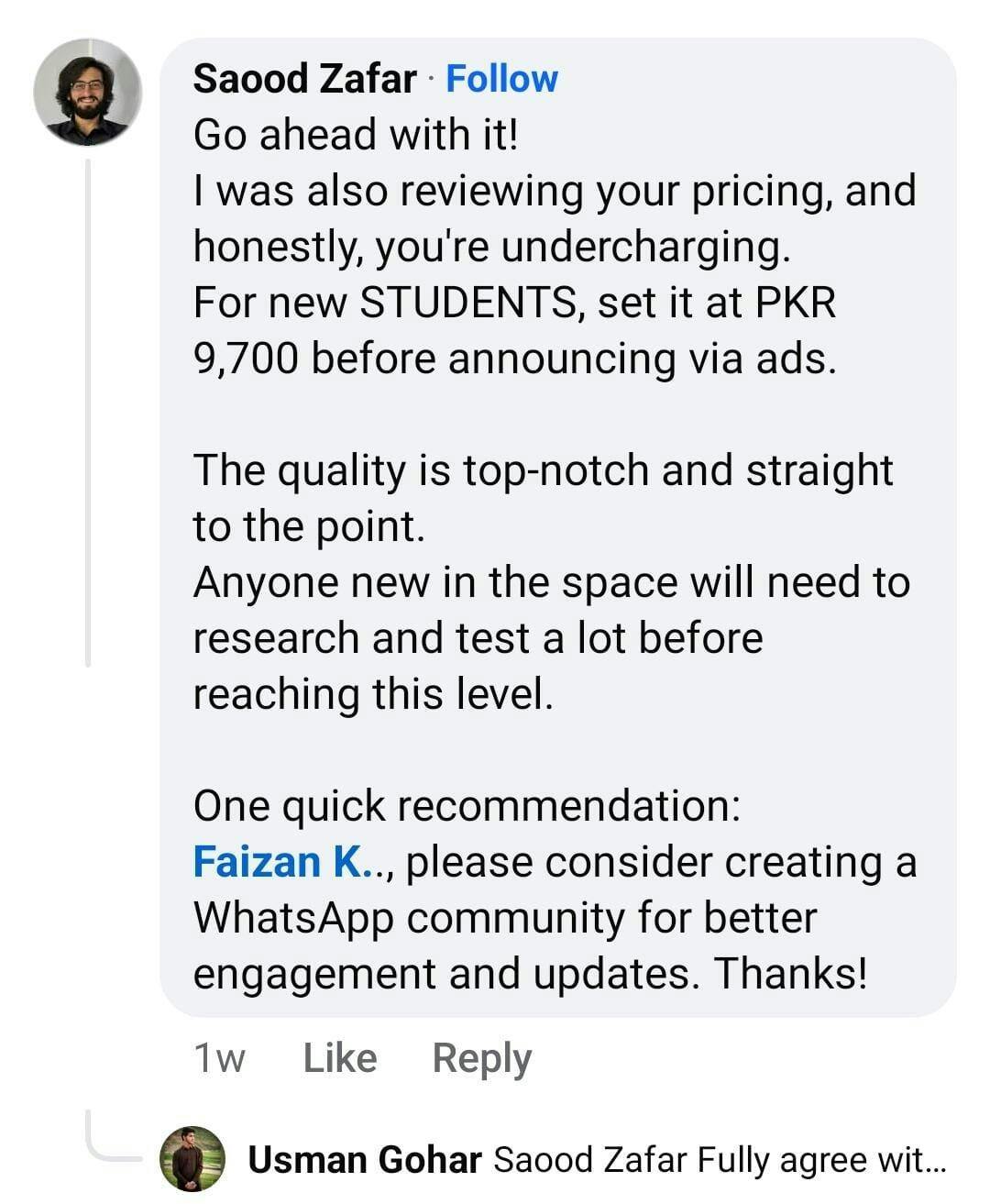The width and height of the screenshot is (990, 1204).
Task: Click the "One quick recommendation:" line
Action: coord(466,806)
